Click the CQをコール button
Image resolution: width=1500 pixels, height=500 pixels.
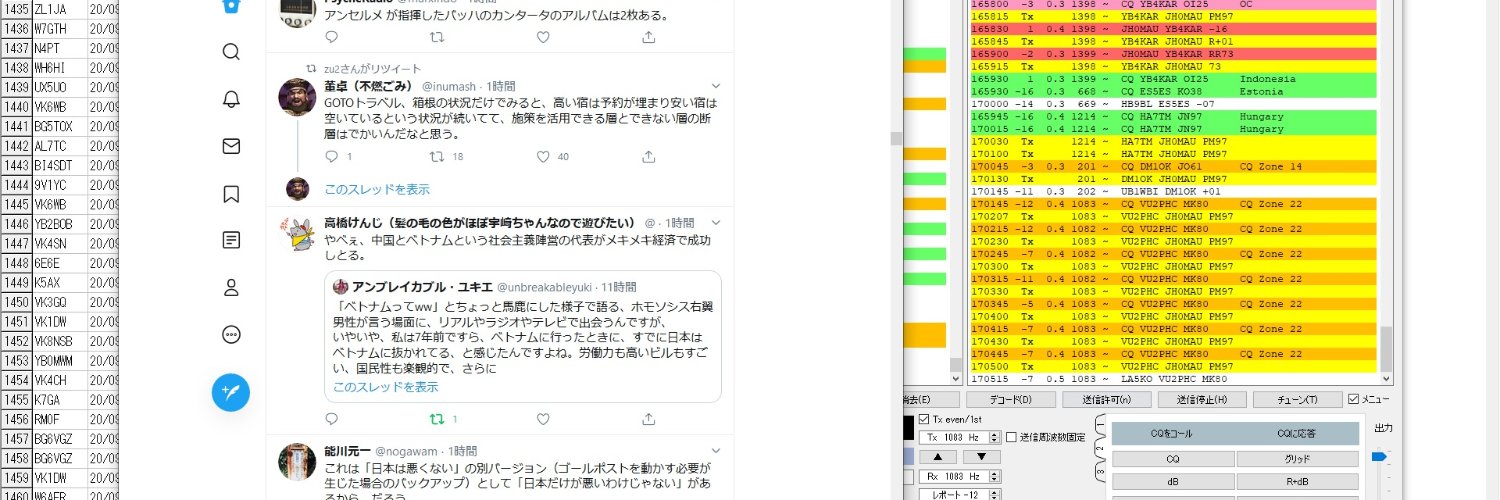[1173, 434]
